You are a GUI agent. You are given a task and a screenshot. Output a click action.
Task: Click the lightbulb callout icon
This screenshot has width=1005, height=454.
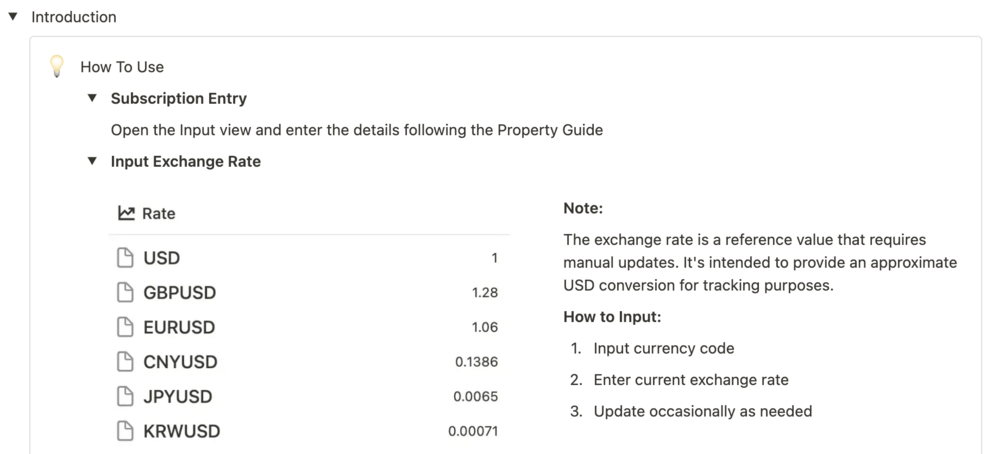click(57, 67)
